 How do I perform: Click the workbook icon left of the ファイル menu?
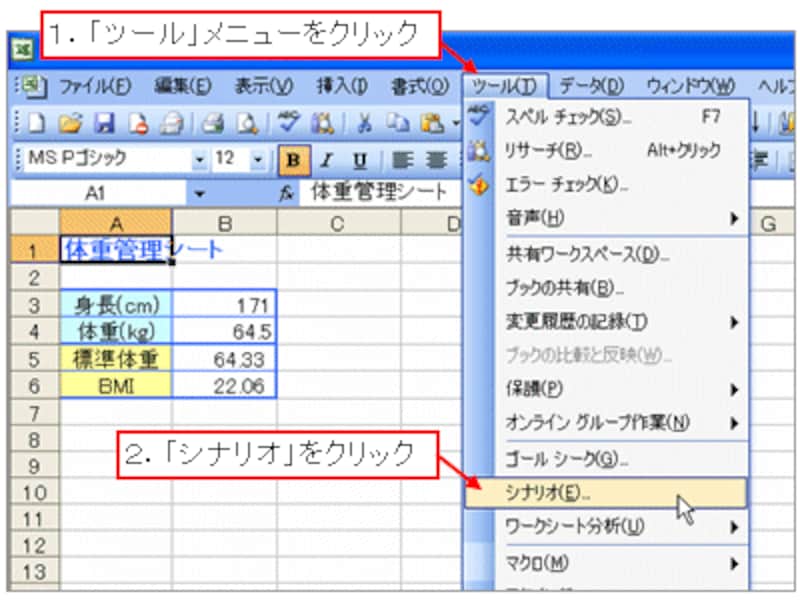[34, 87]
